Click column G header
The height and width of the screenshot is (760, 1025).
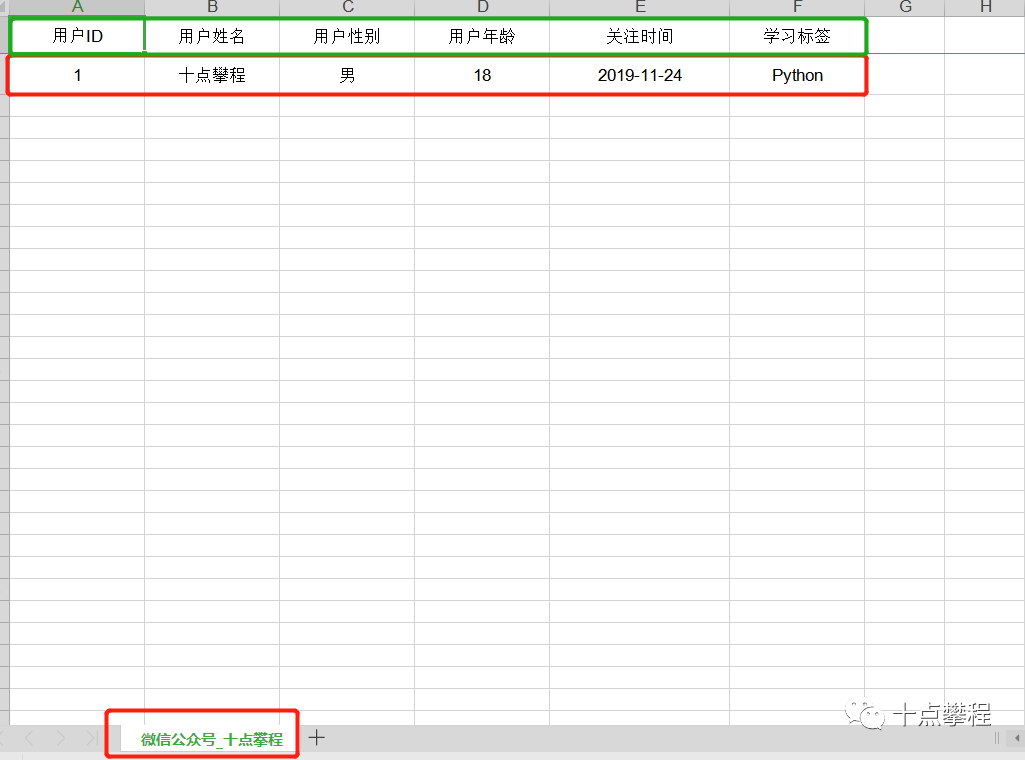tap(904, 7)
